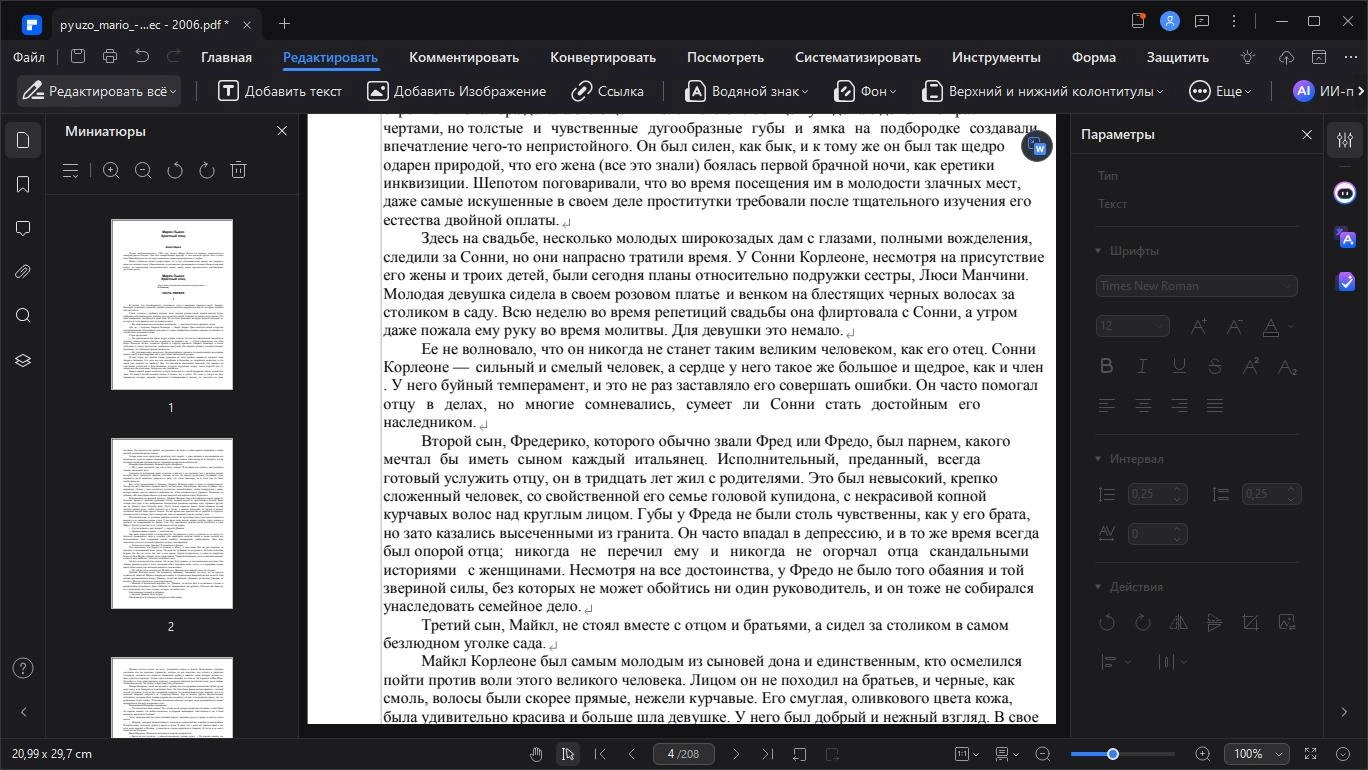Open the Times New Roman font dropdown
1368x770 pixels.
(1197, 286)
